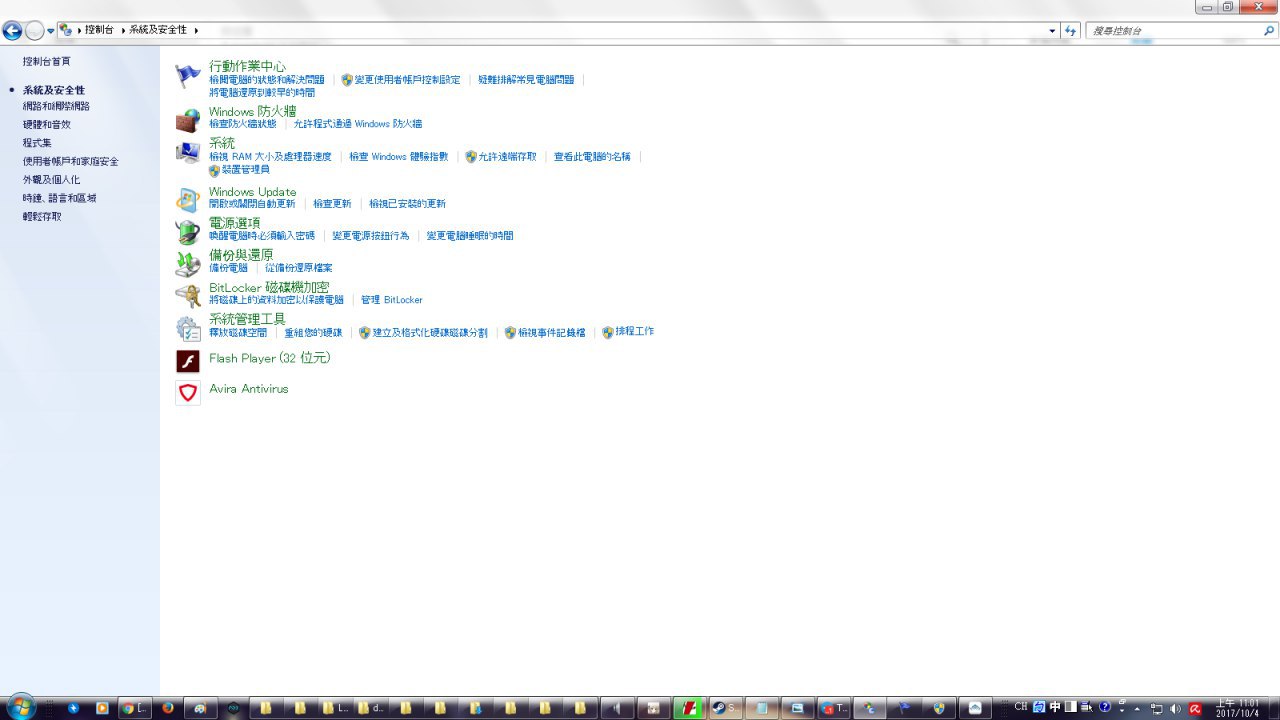Open the volume speaker tray icon

1175,708
